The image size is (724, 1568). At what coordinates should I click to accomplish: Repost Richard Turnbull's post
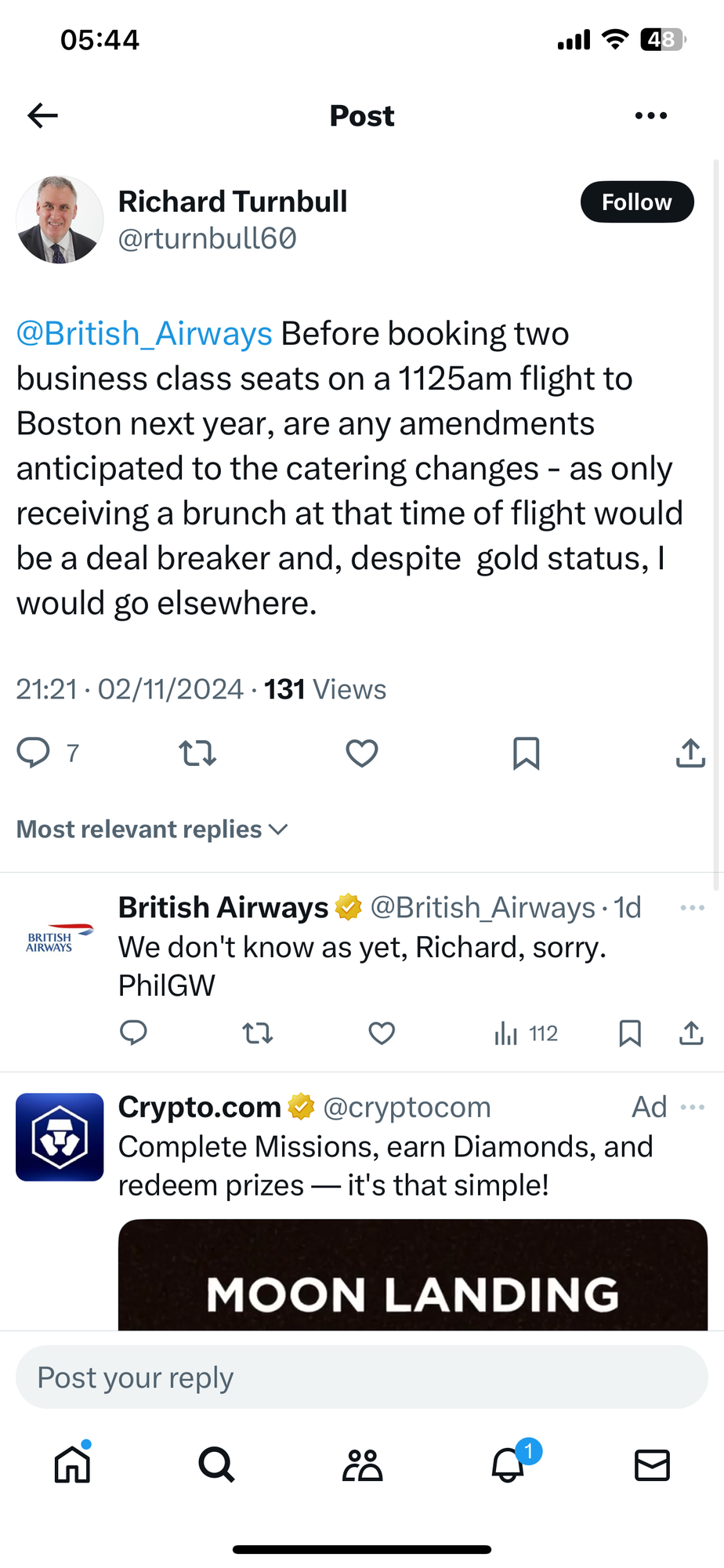point(197,753)
